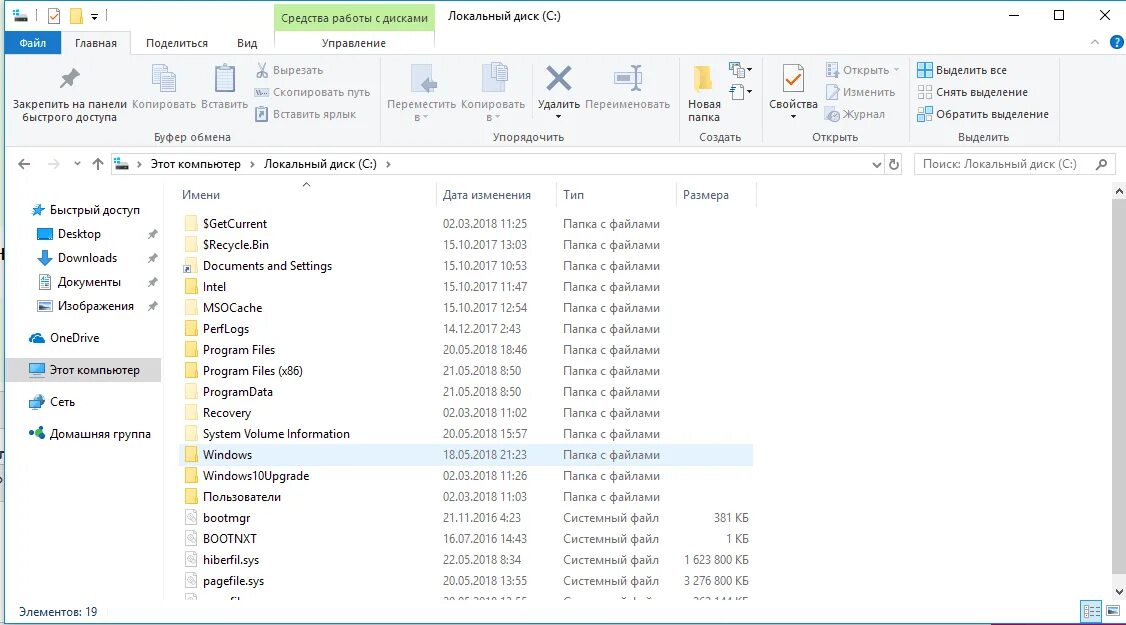Click Выделить все in ribbon
Screen dimensions: 1126x625
(x=962, y=70)
